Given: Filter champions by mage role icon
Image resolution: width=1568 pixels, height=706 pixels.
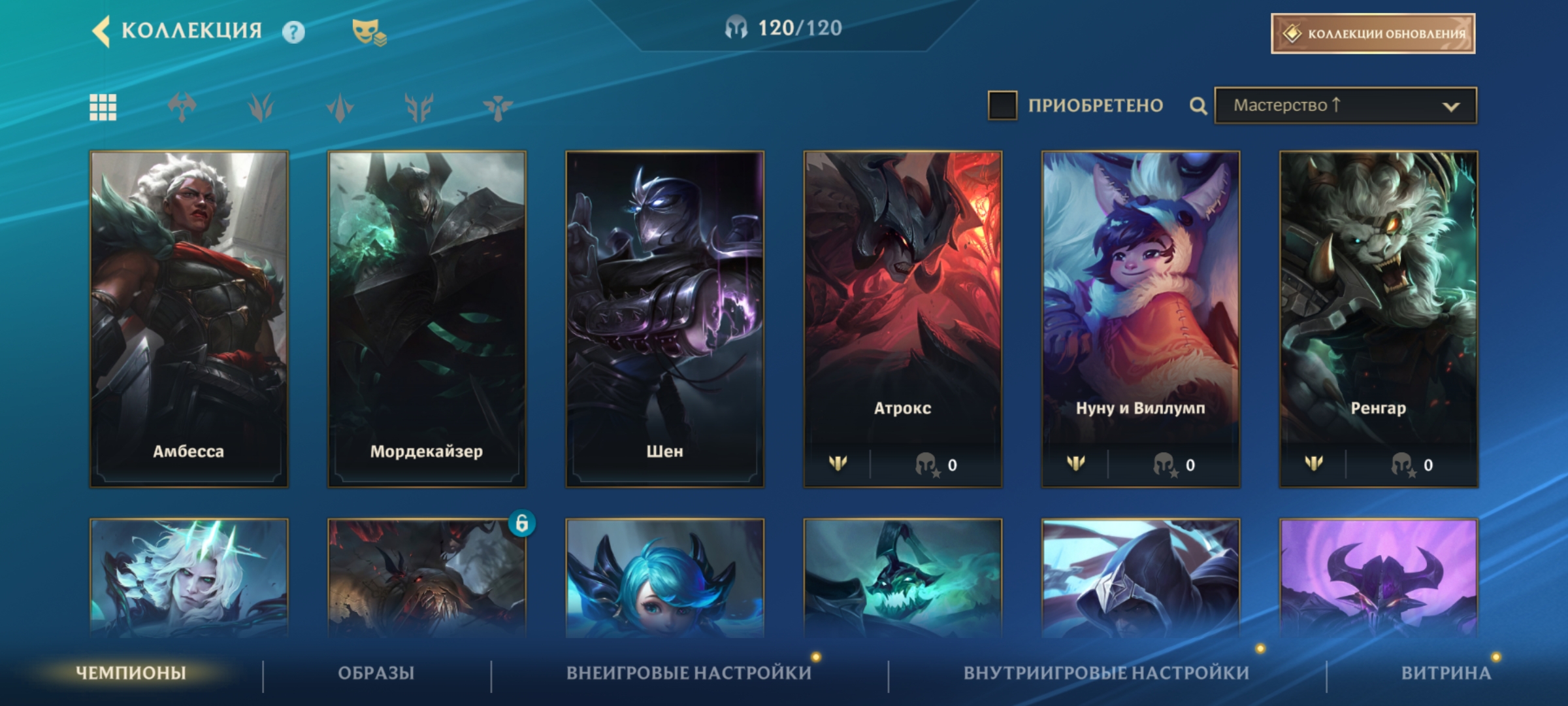Looking at the screenshot, I should [261, 107].
